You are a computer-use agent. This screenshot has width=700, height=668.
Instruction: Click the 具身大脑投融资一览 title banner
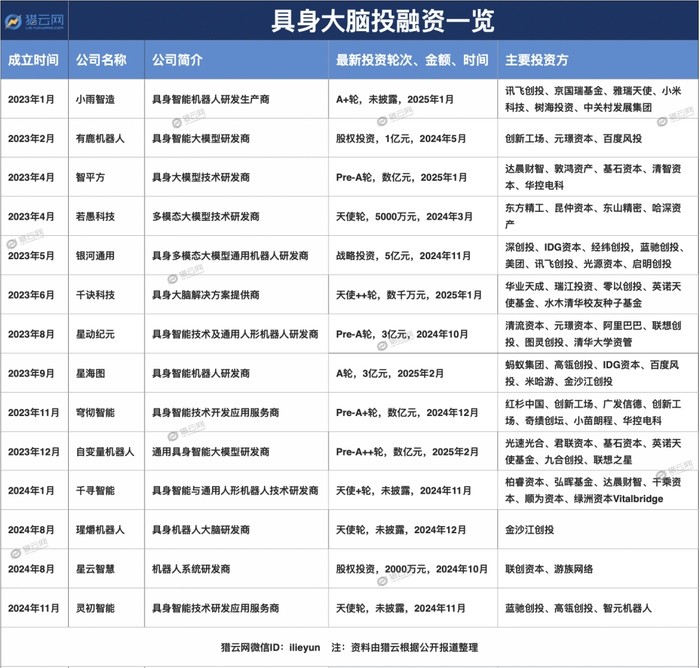tap(383, 21)
